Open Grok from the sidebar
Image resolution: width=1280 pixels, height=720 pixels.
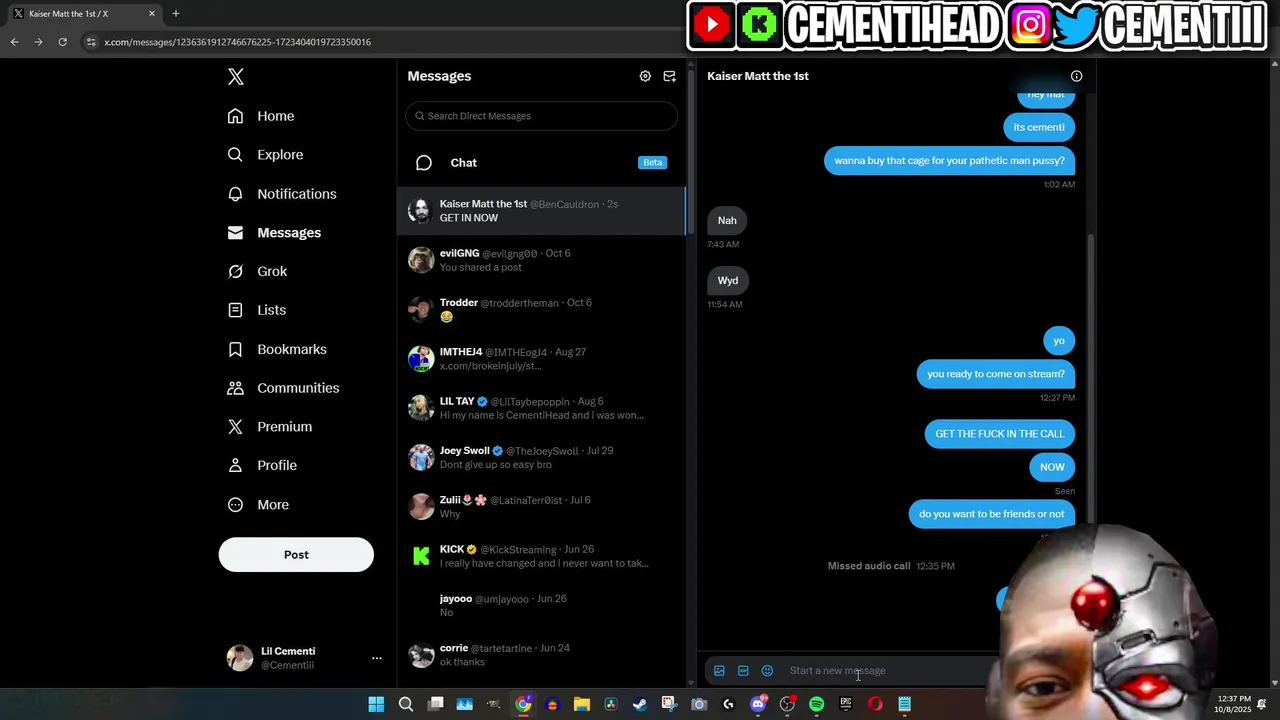click(257, 271)
